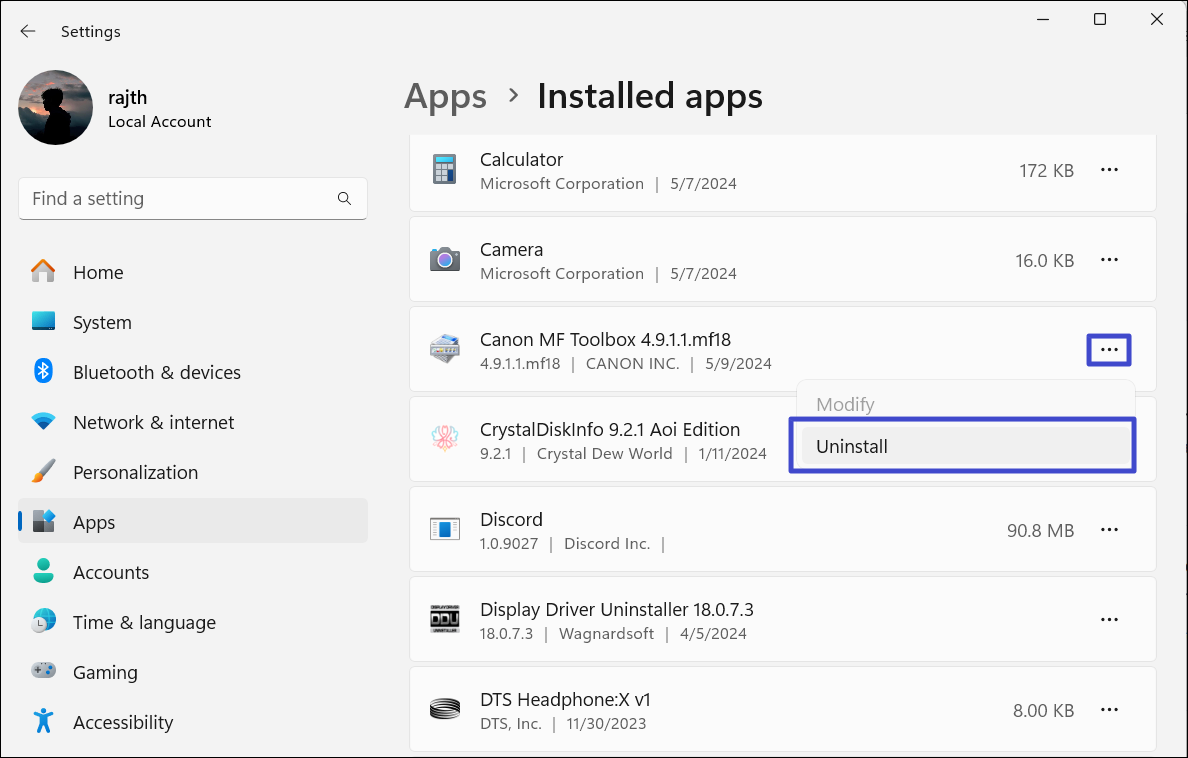Open options for Display Driver Uninstaller
The image size is (1188, 758).
click(1109, 620)
